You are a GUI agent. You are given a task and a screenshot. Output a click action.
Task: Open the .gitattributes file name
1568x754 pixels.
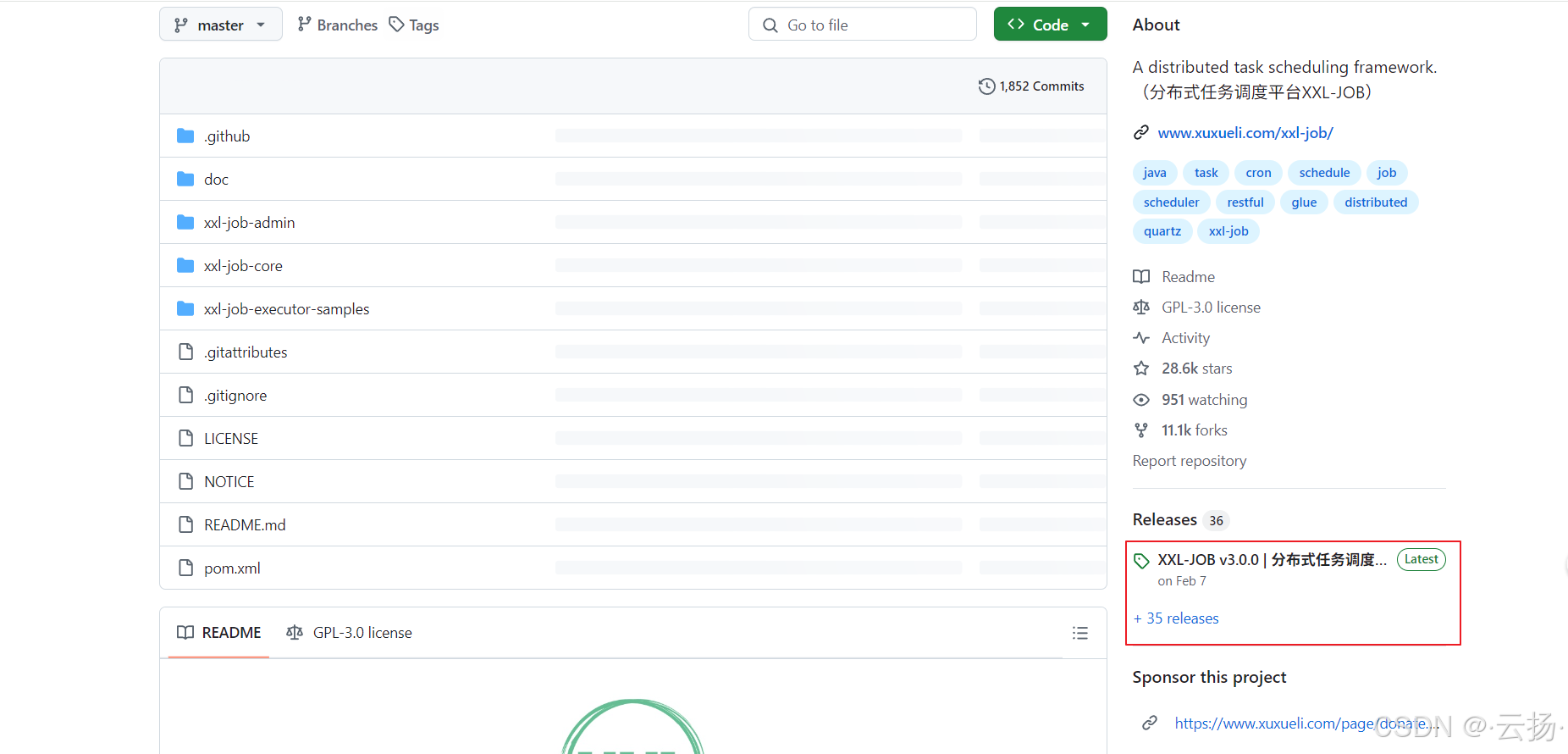click(246, 352)
